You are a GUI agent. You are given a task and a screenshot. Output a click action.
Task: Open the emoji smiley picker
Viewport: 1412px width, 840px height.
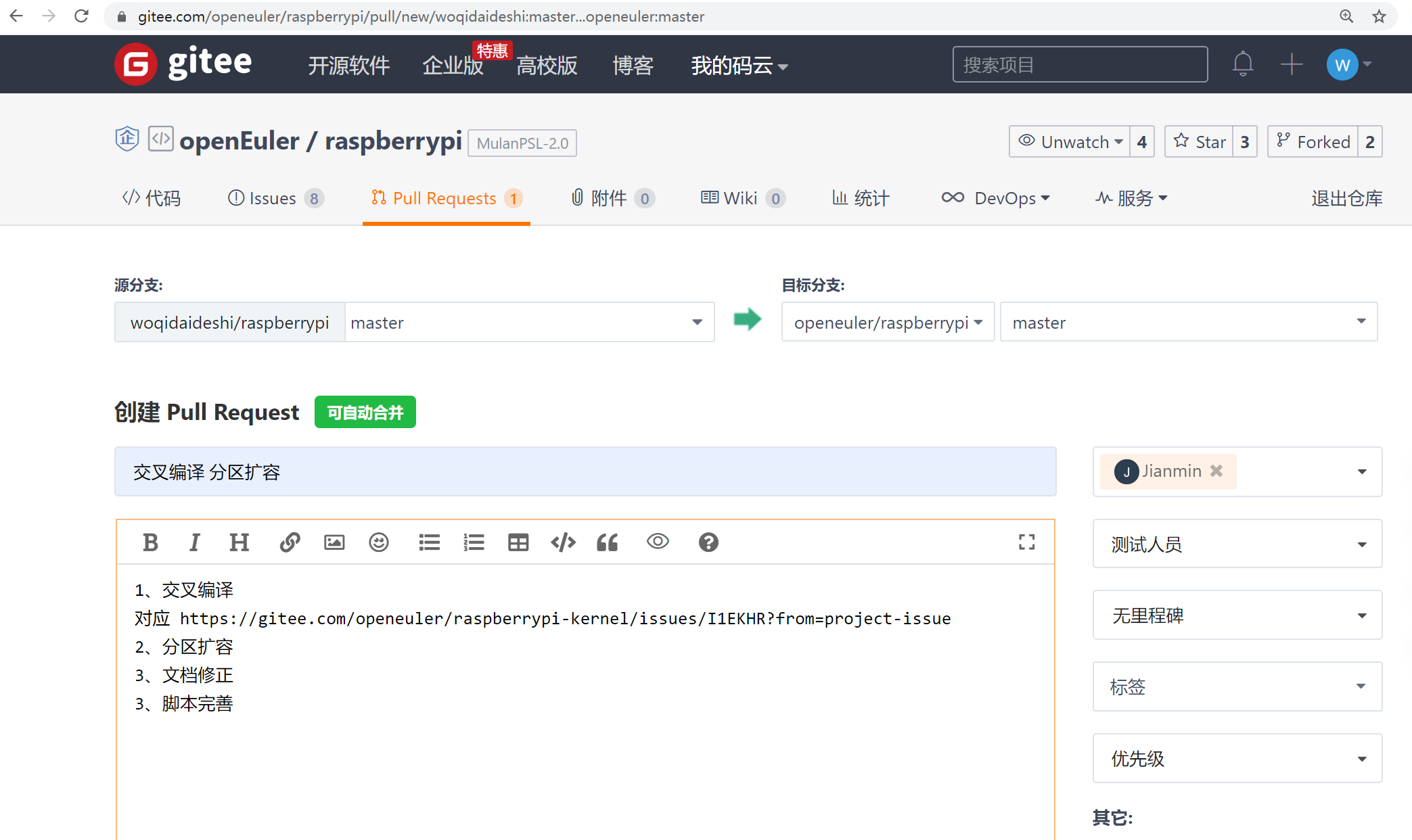[379, 542]
